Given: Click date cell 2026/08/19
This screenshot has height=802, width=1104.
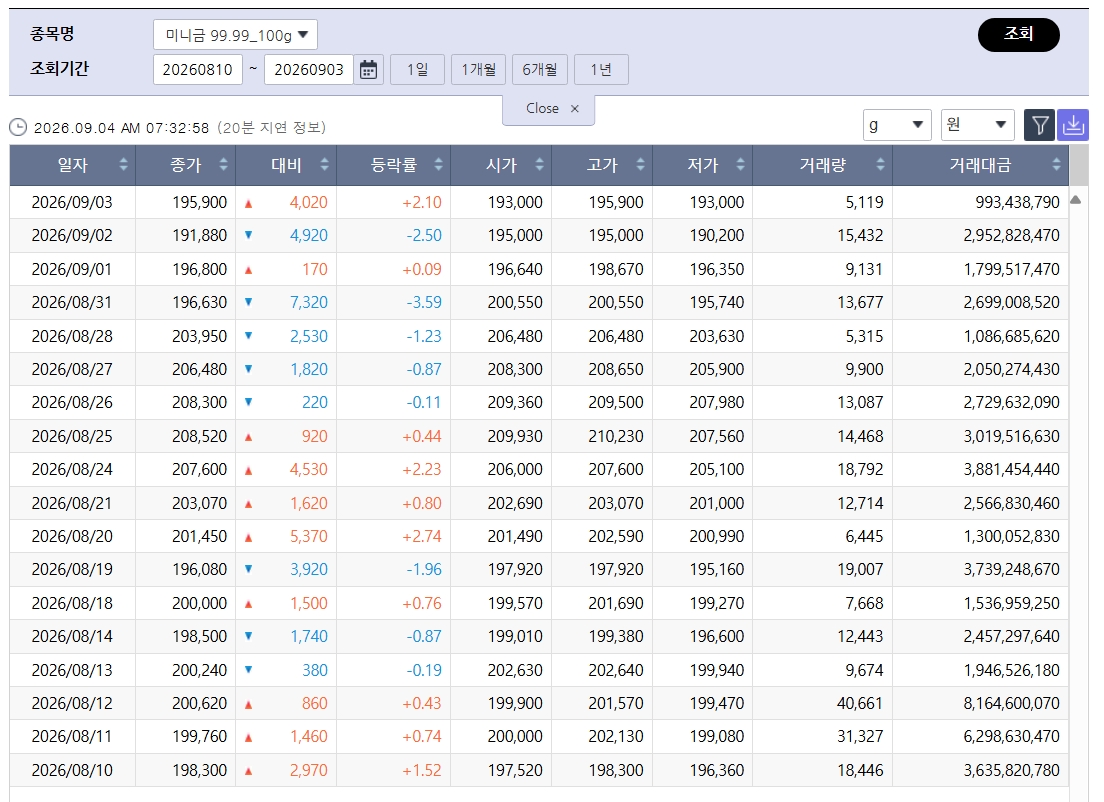Looking at the screenshot, I should click(x=72, y=570).
